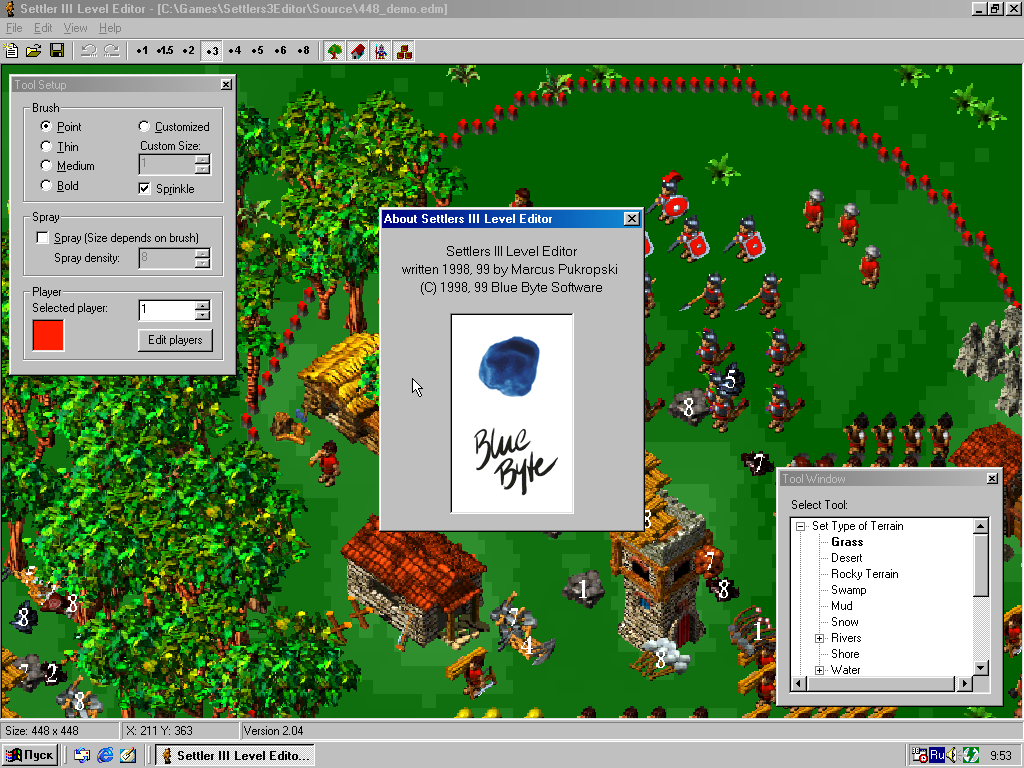Open the Edit menu
Screen dimensions: 1024x768
pyautogui.click(x=43, y=28)
